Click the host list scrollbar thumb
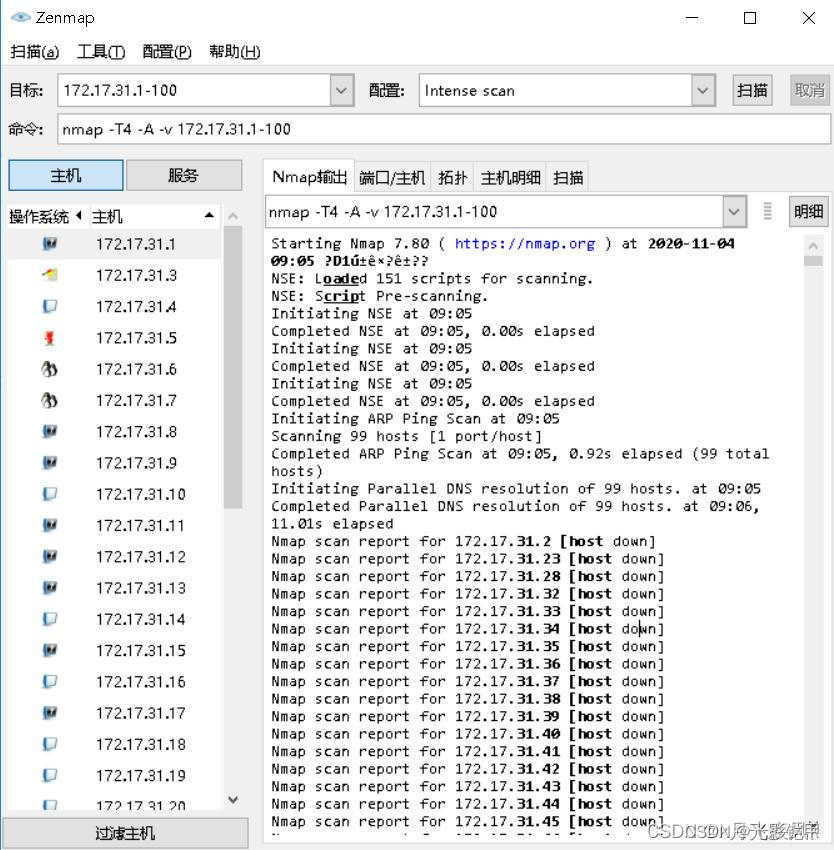This screenshot has width=834, height=850. tap(233, 368)
